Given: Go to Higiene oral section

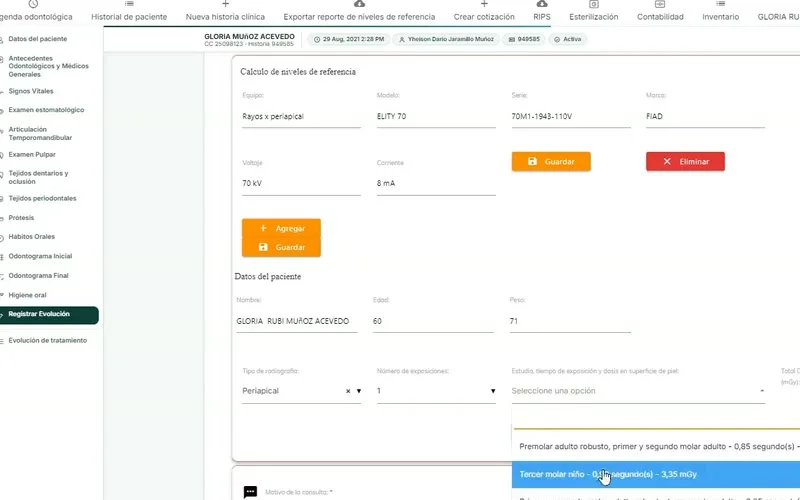Looking at the screenshot, I should 27,295.
